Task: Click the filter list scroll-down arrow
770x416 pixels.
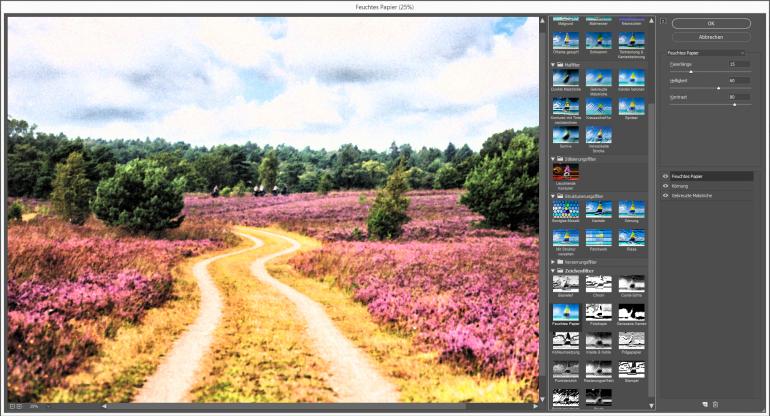Action: 652,406
